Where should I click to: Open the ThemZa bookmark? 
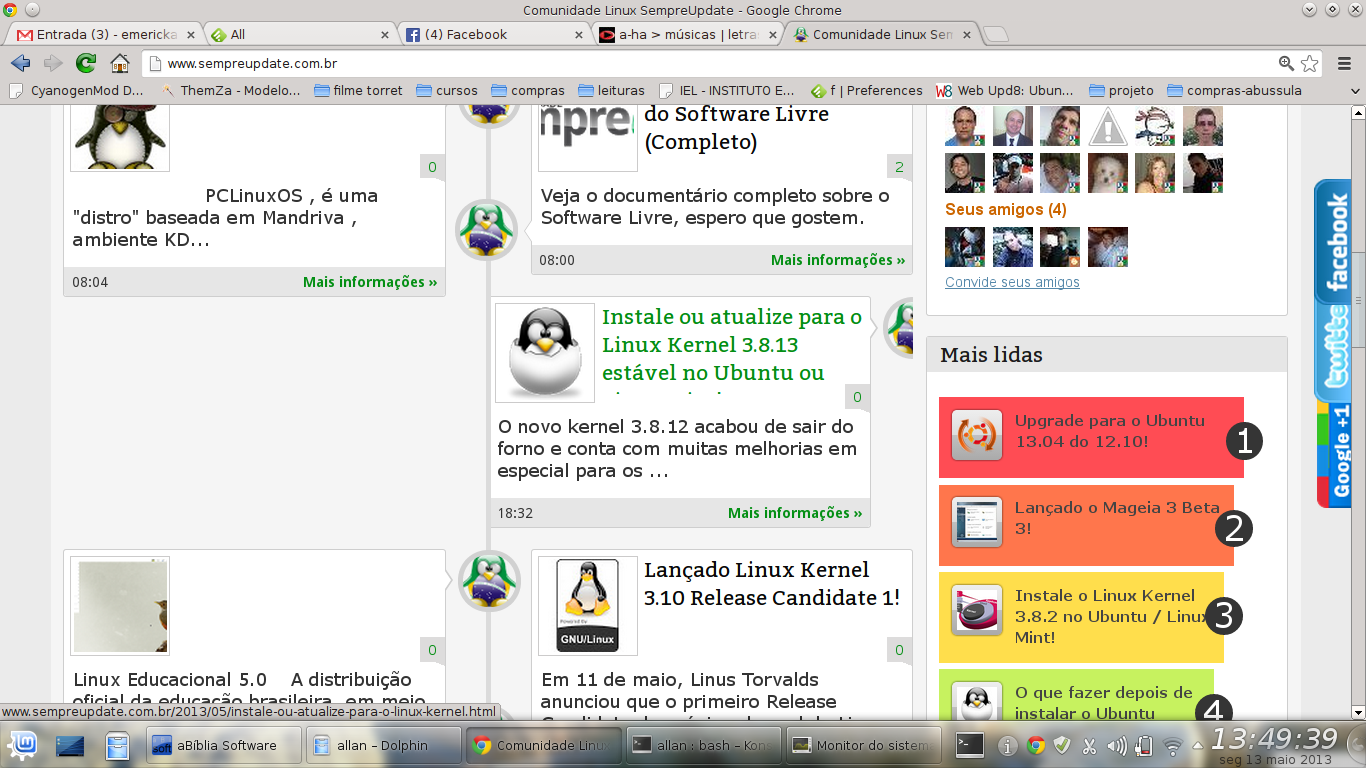point(231,90)
